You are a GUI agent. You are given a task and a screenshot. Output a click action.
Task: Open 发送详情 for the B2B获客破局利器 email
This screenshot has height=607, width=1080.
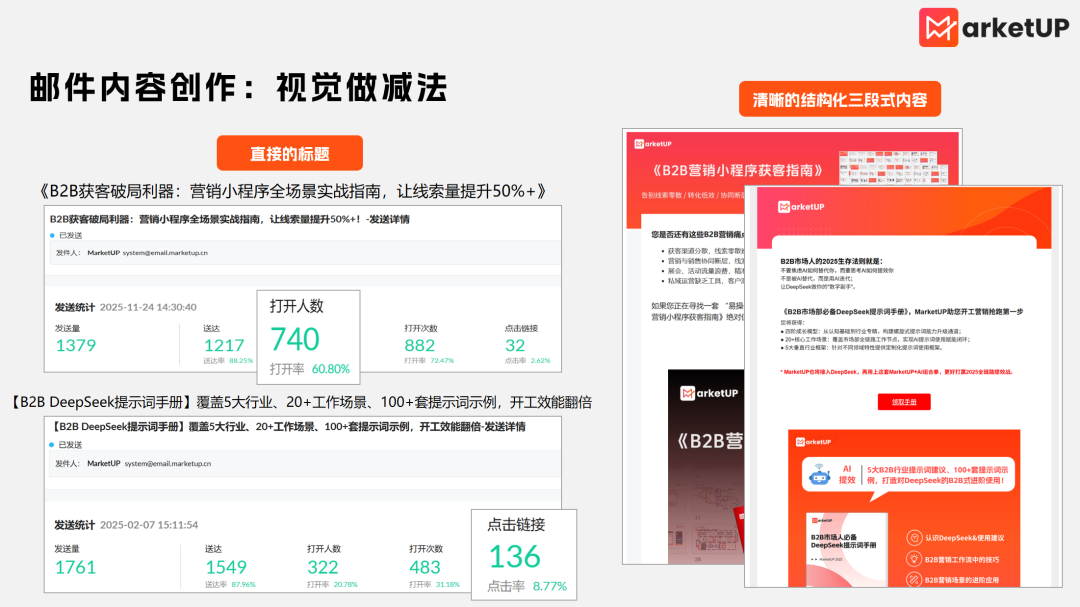tap(388, 219)
